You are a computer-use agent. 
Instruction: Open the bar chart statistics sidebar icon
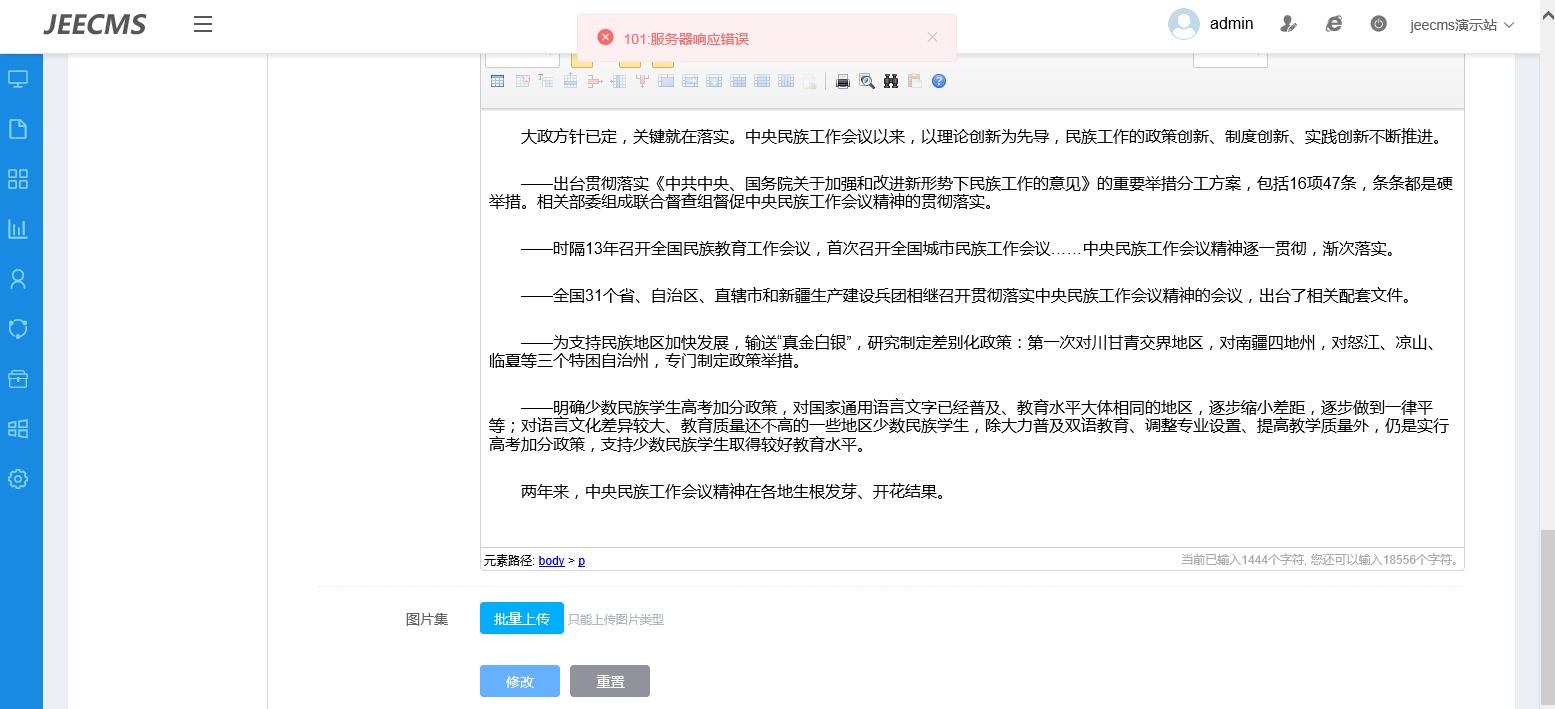(18, 229)
